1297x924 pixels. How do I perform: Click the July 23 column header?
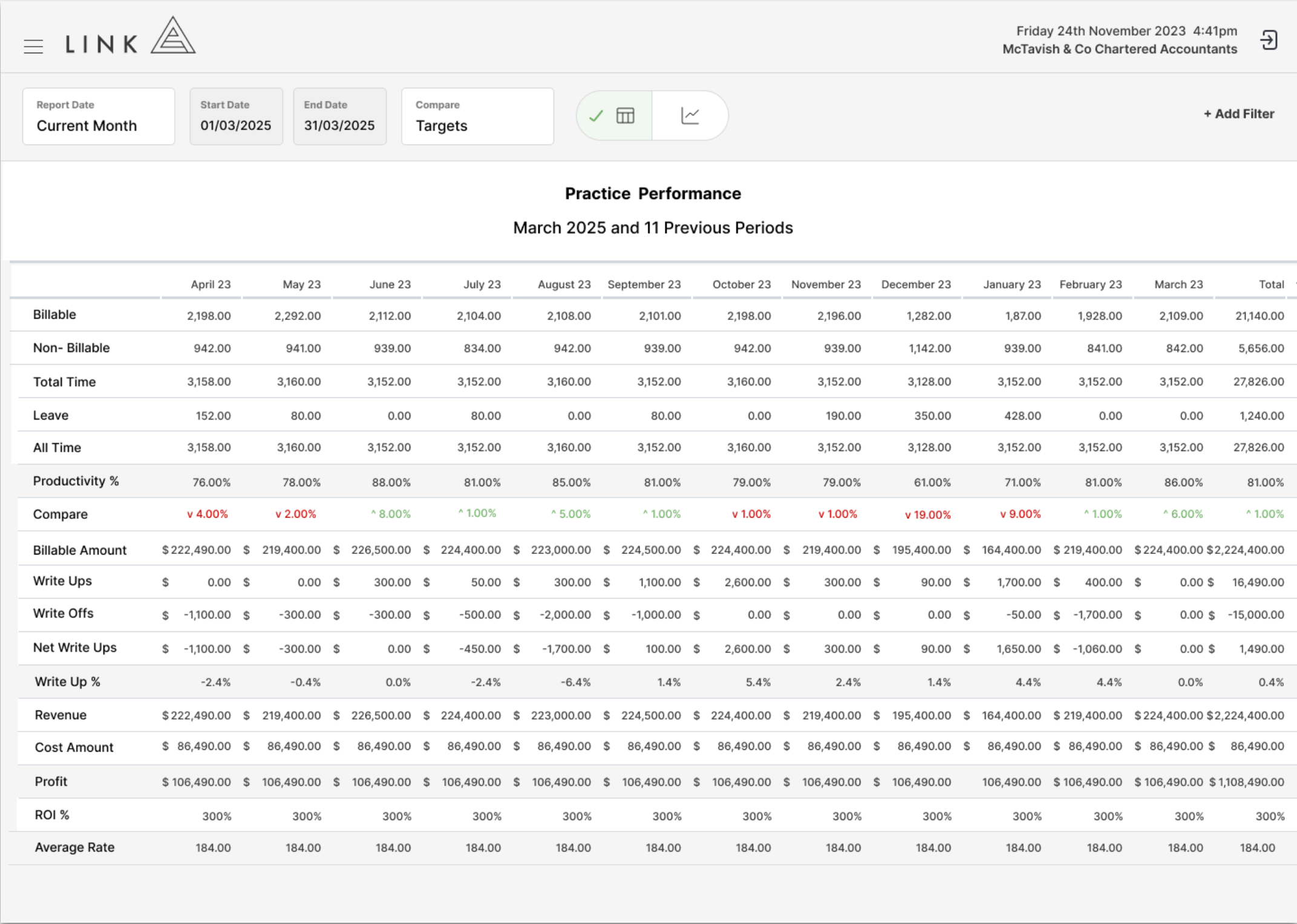click(482, 284)
